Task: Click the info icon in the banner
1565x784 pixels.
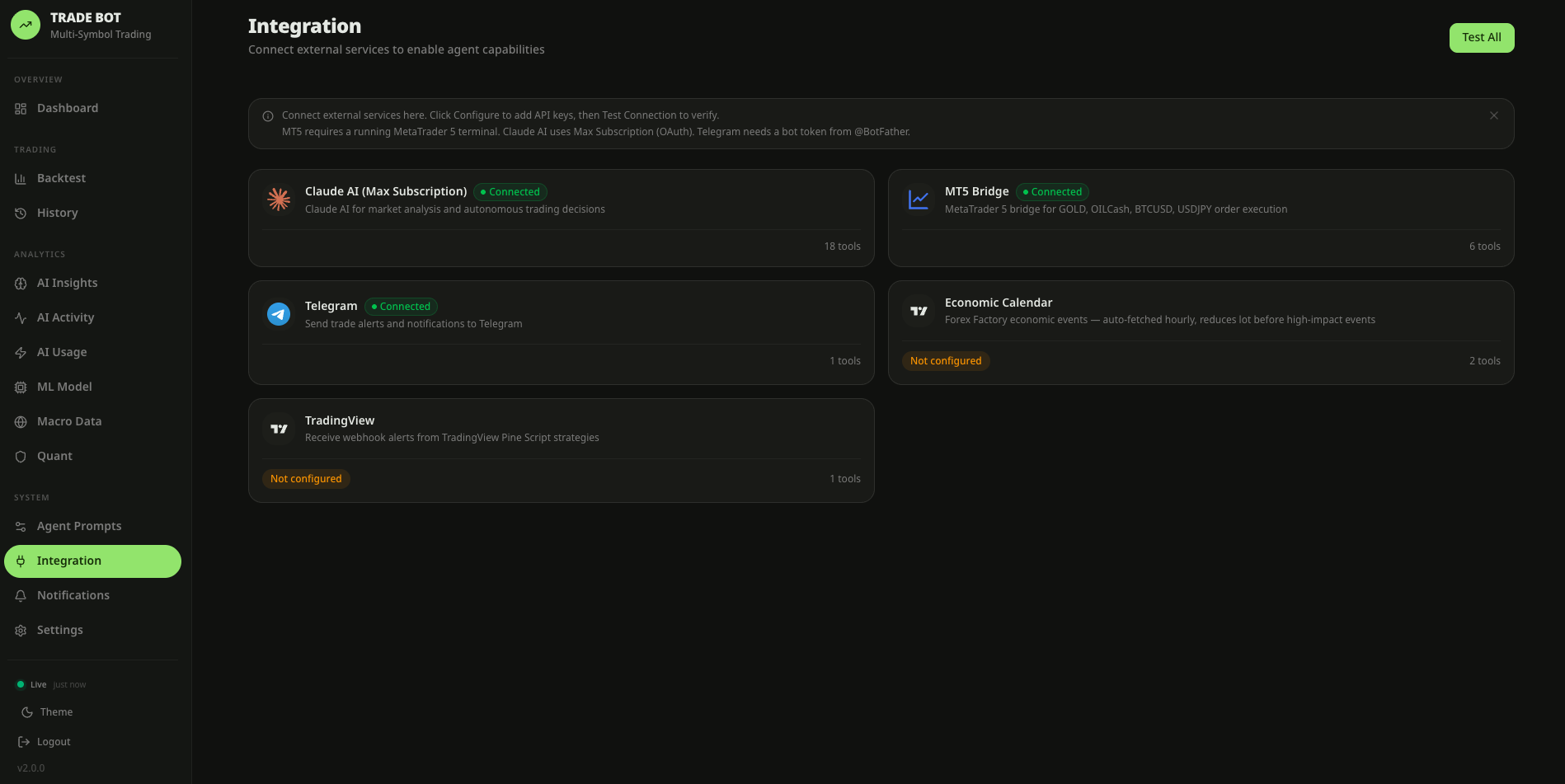Action: [268, 116]
